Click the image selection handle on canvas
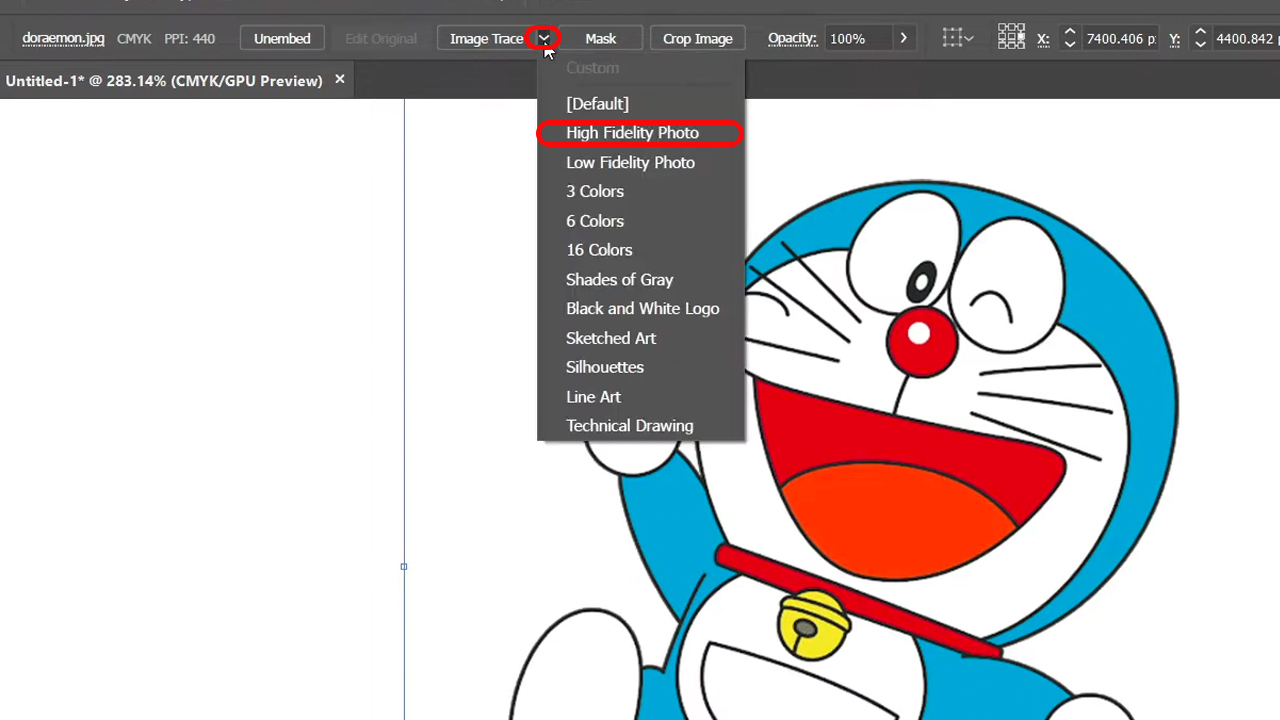1280x720 pixels. (404, 566)
